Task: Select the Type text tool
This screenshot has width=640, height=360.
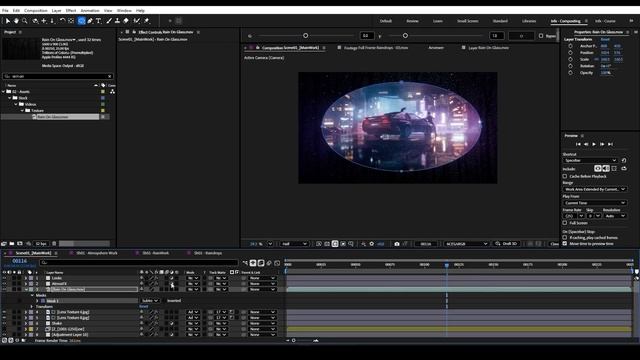Action: (x=98, y=21)
